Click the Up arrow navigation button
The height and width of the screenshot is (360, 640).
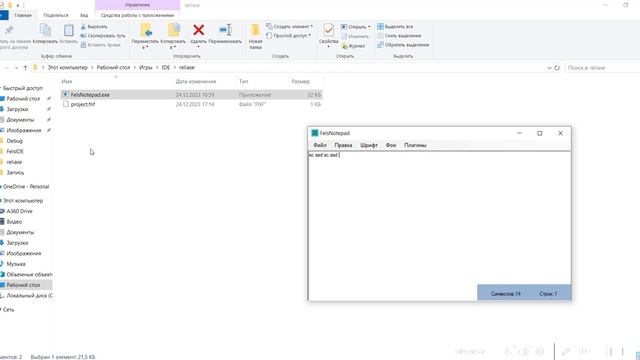25,68
